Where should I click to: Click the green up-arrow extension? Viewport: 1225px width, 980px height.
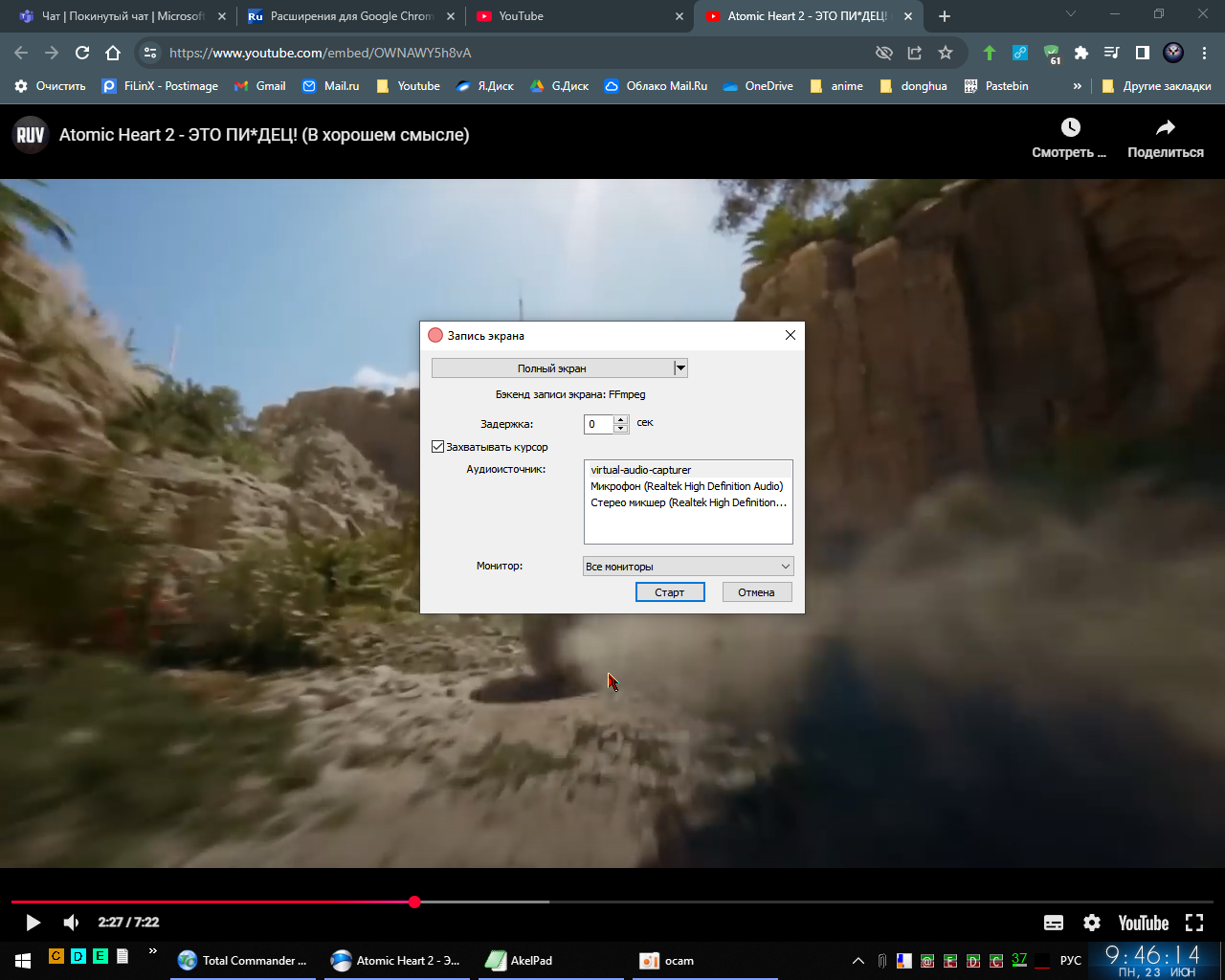(x=990, y=53)
